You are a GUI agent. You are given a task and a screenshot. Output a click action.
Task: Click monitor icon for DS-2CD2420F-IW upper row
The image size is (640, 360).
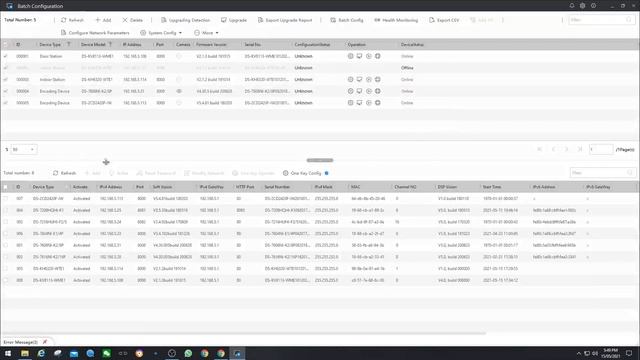click(359, 103)
